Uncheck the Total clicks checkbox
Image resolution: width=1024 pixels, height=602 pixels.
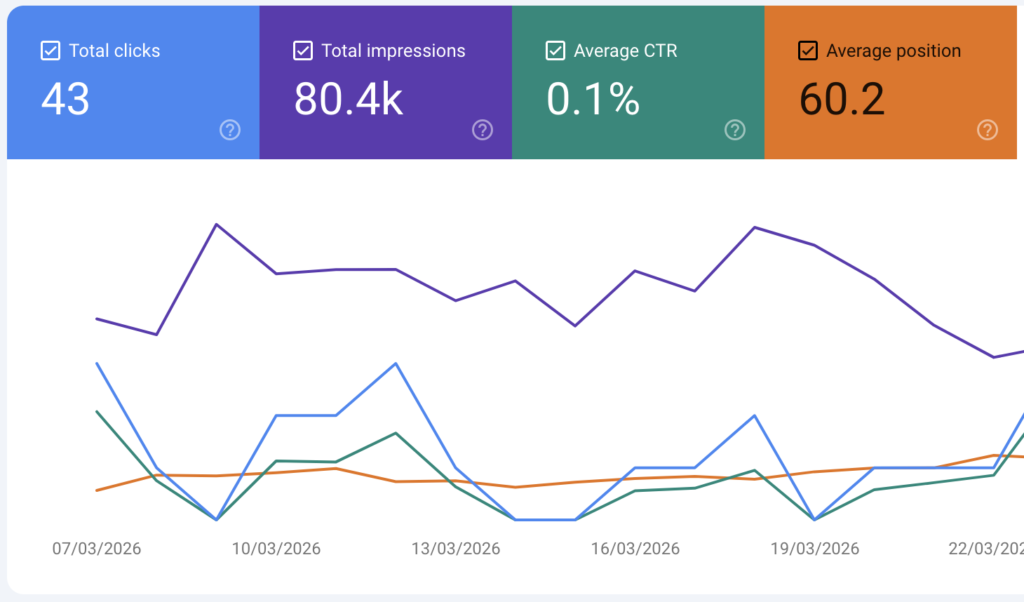(x=49, y=50)
